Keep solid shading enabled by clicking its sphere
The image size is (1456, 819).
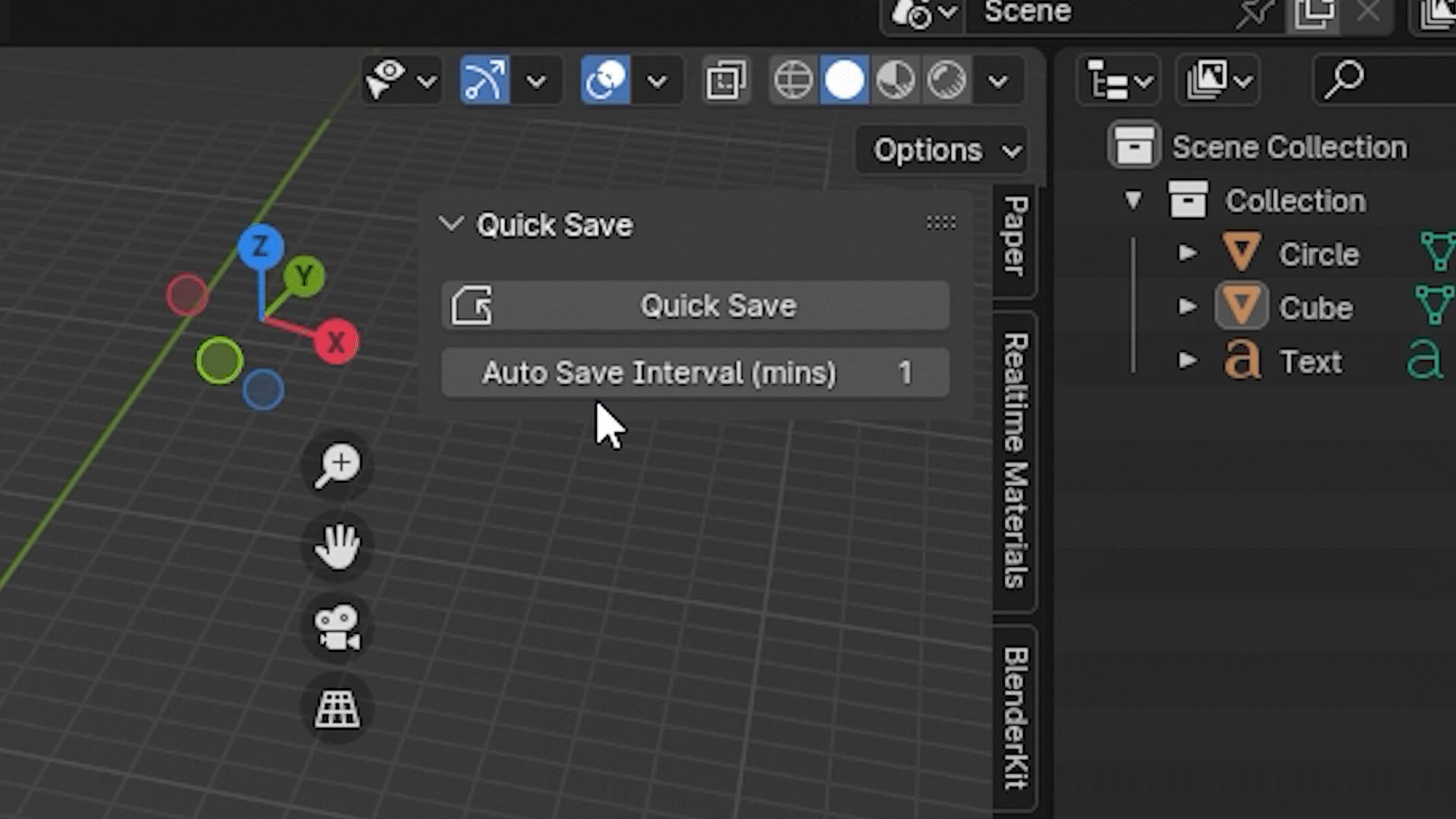[846, 80]
